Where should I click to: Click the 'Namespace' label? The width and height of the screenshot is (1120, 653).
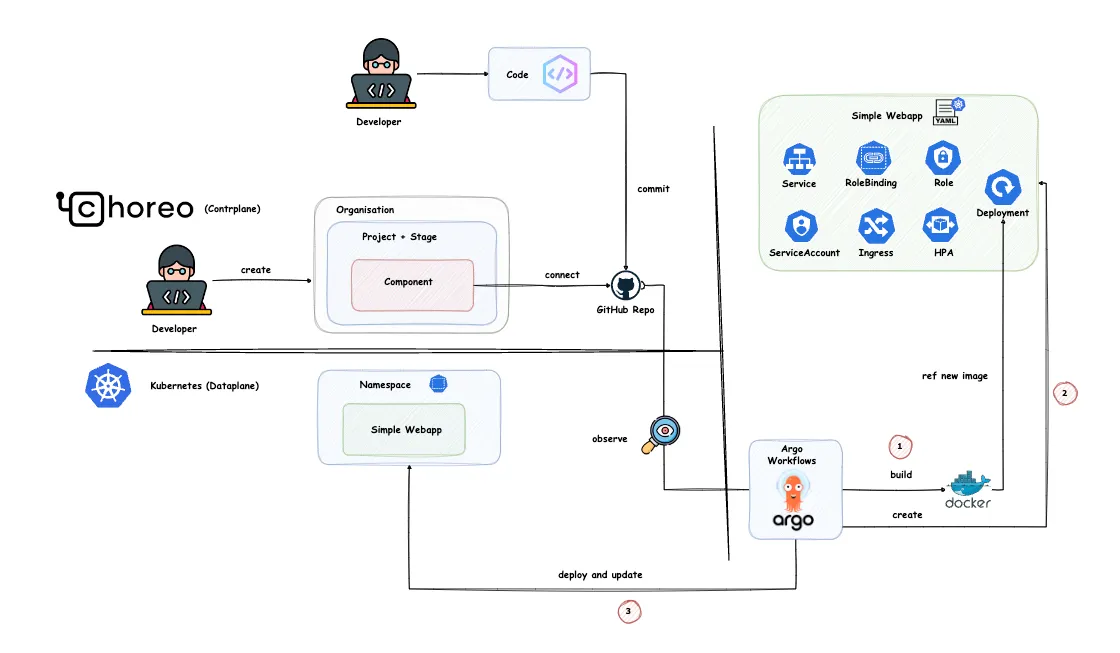tap(385, 384)
